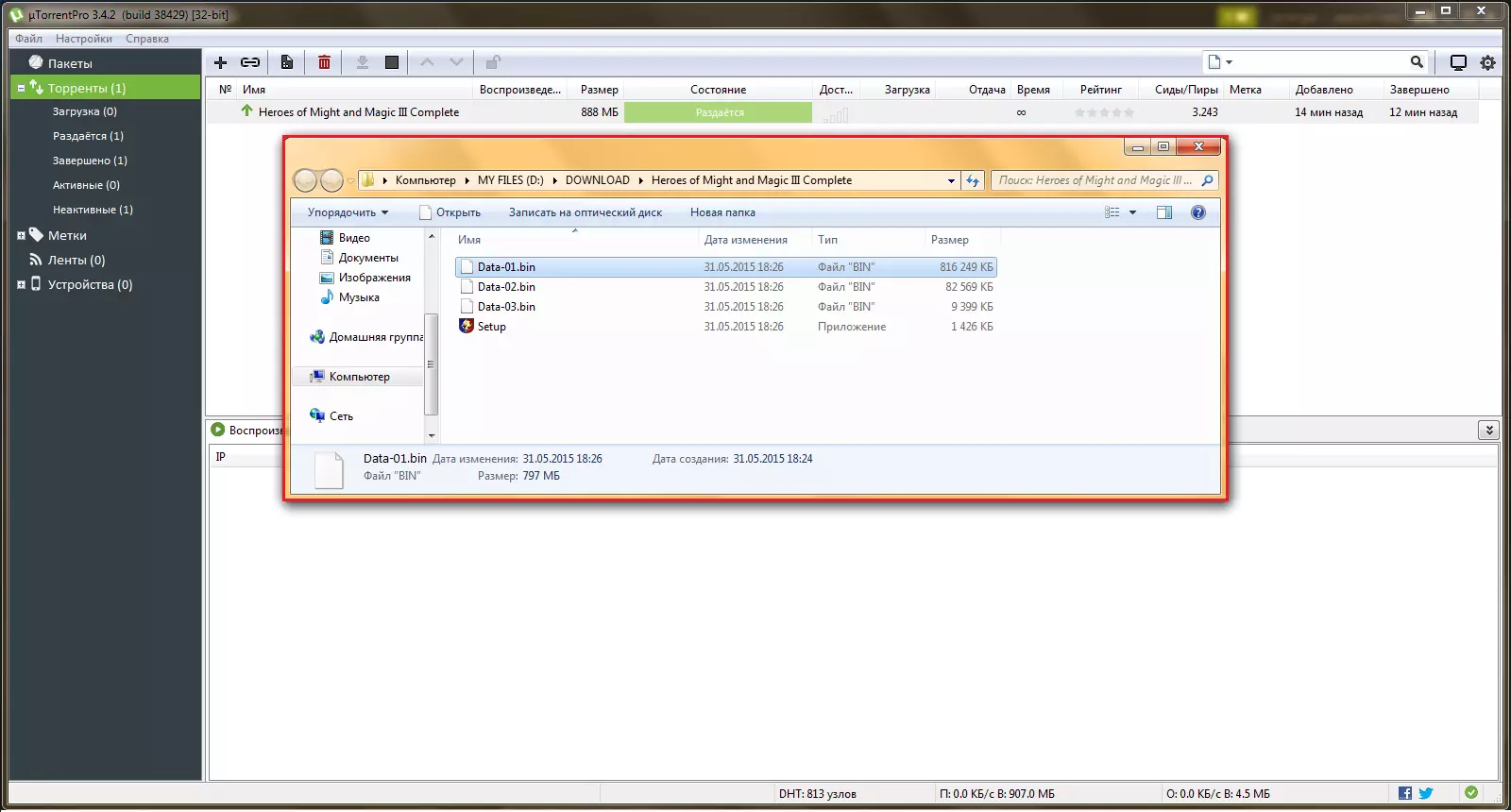Image resolution: width=1511 pixels, height=812 pixels.
Task: Click the DHT: 813 узлов status entry
Action: pyautogui.click(x=818, y=794)
